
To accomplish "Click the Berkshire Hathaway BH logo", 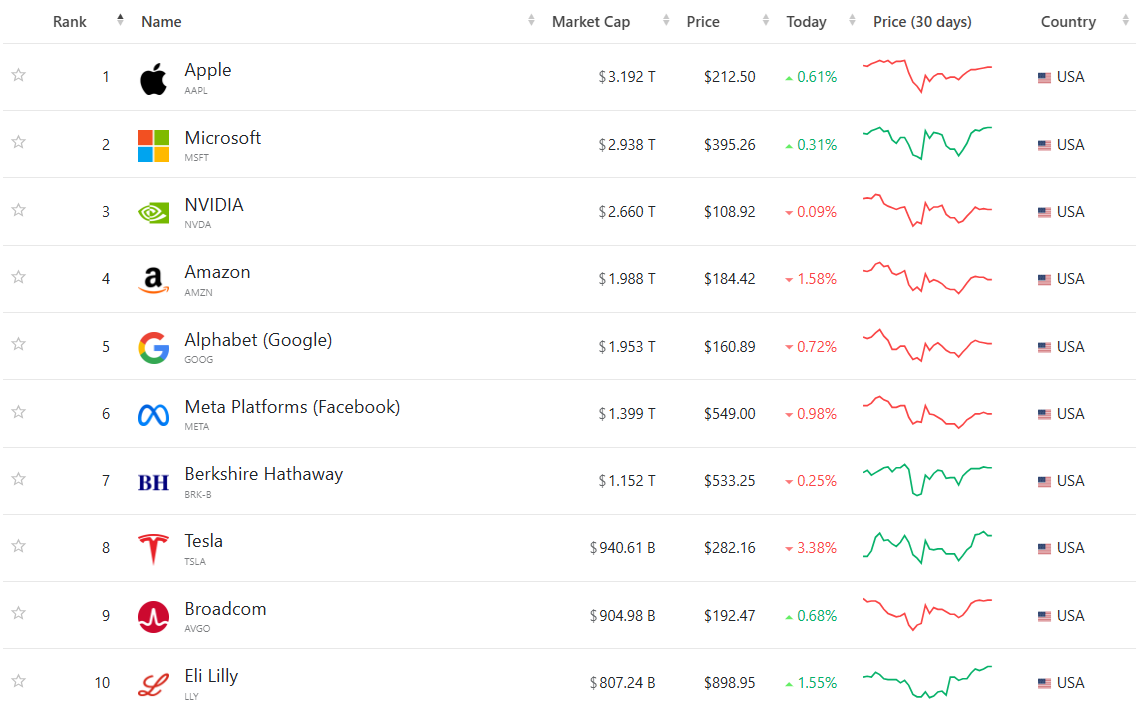I will (x=154, y=483).
